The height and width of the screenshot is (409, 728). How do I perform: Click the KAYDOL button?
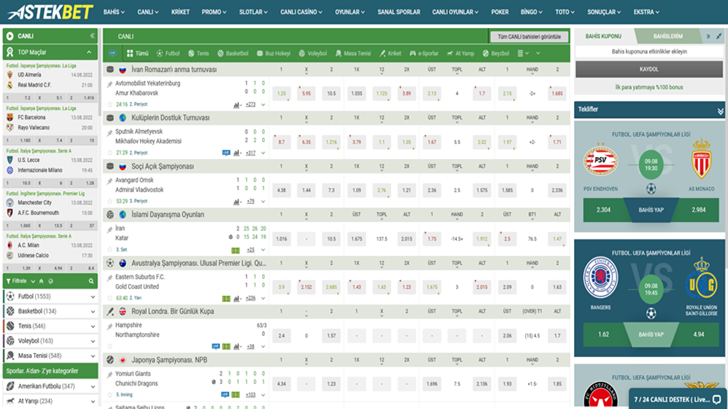pyautogui.click(x=649, y=69)
